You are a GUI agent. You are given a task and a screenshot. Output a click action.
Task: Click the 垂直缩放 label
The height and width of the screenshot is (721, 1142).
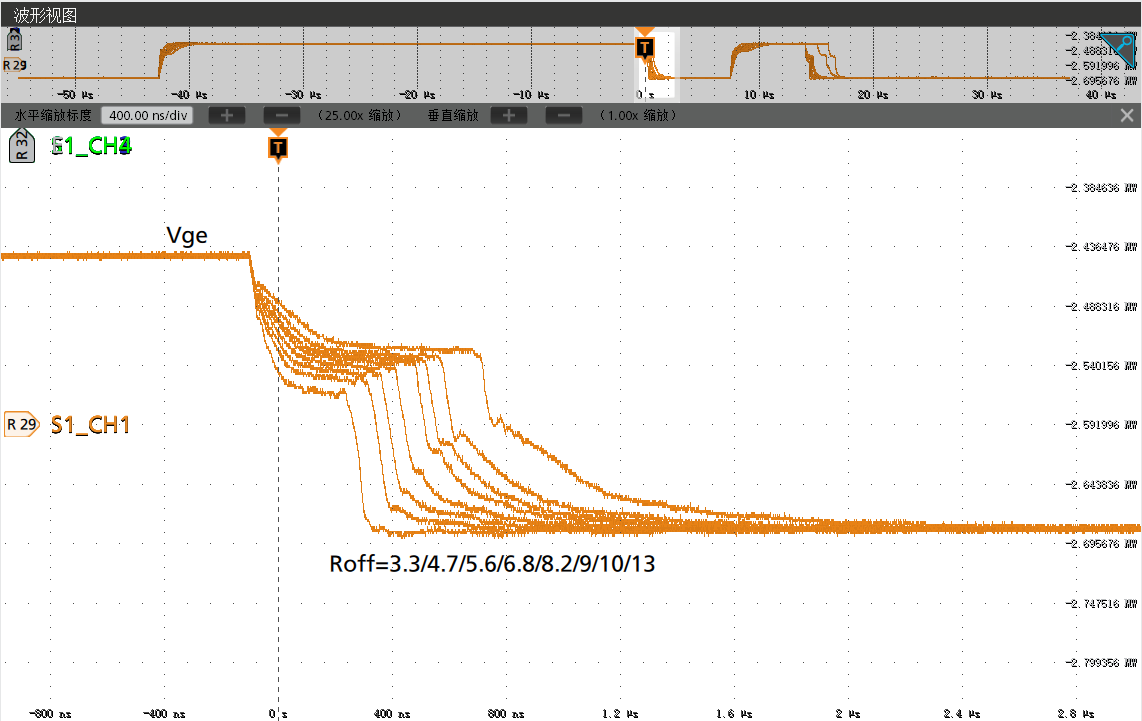tap(453, 115)
